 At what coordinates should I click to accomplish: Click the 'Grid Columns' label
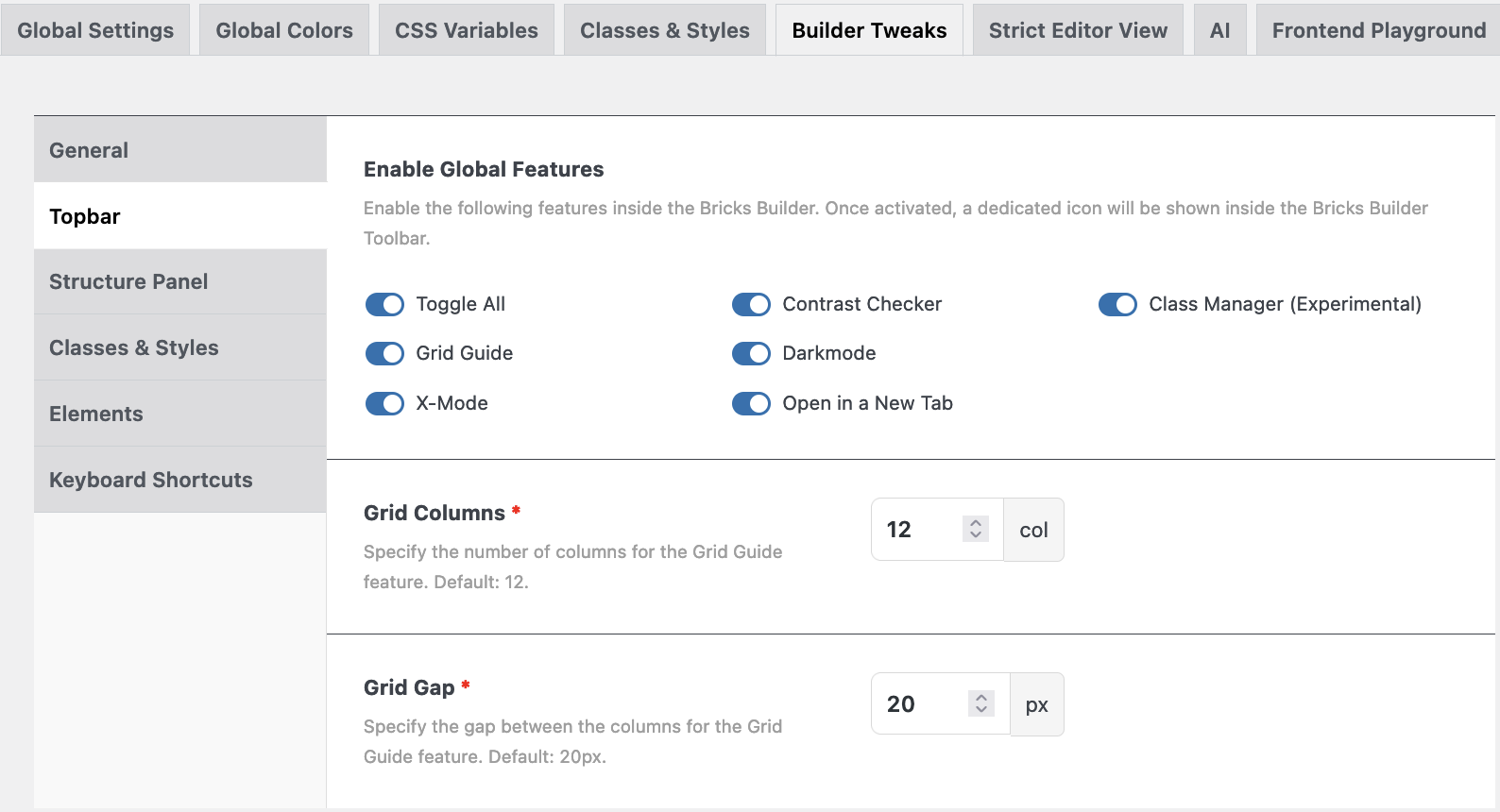click(x=435, y=513)
